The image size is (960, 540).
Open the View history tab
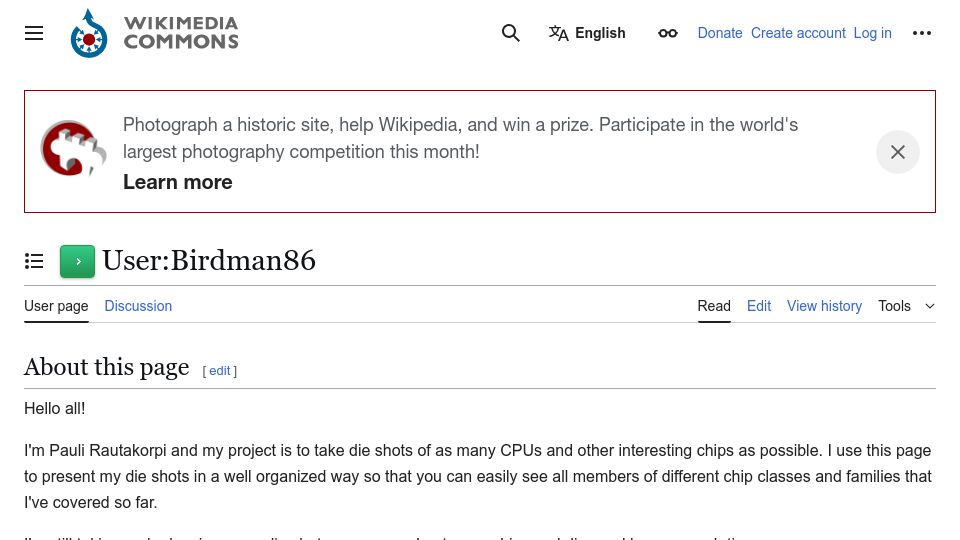[824, 306]
